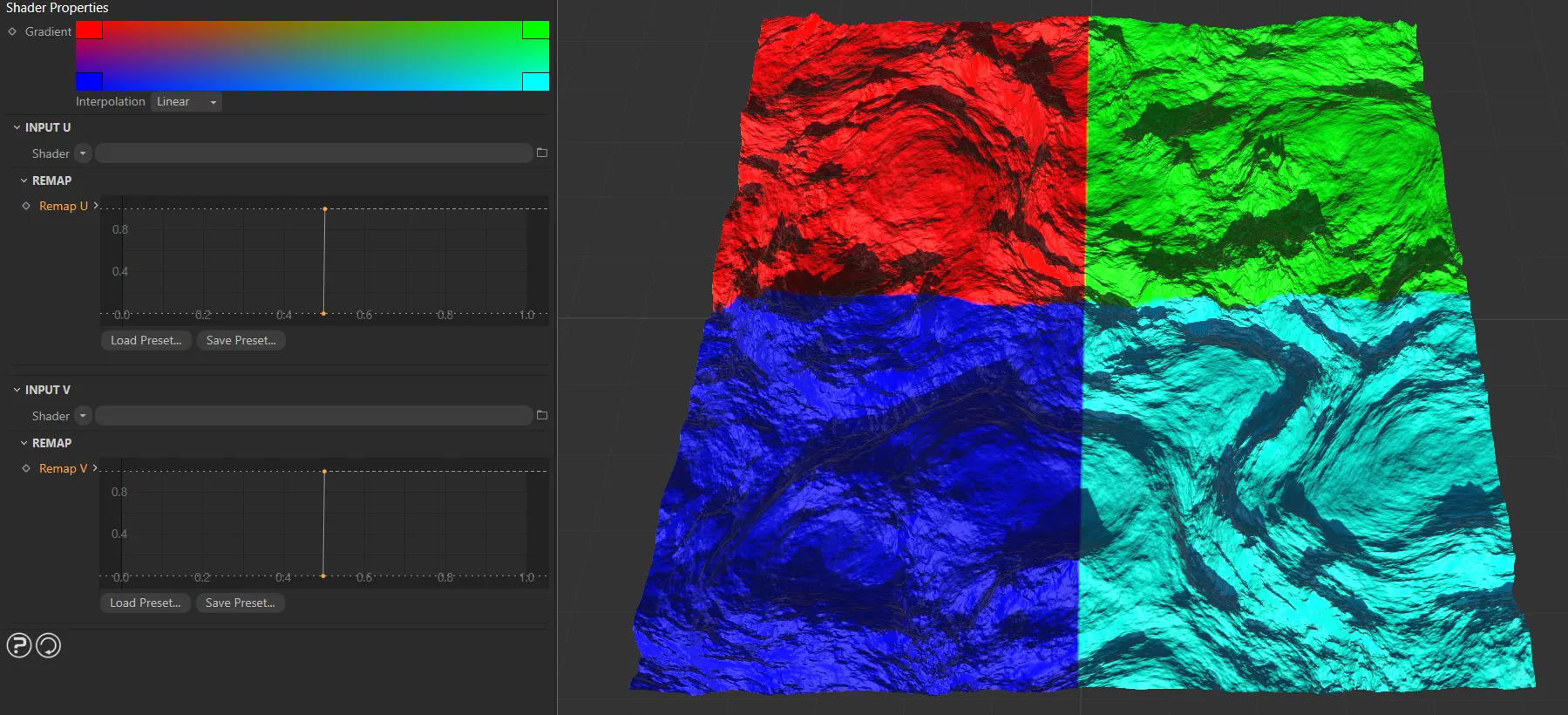This screenshot has height=715, width=1568.
Task: Click Save Preset under Remap V
Action: coord(241,603)
